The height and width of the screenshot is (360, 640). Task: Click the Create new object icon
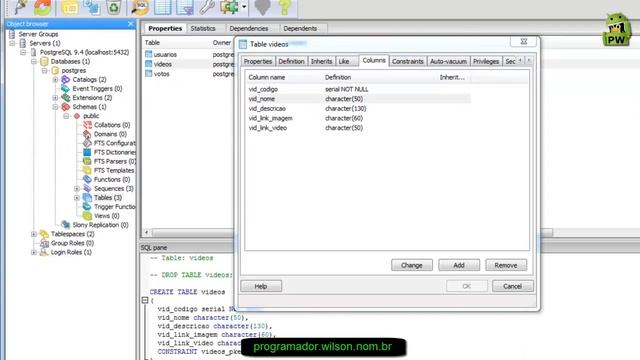92,7
